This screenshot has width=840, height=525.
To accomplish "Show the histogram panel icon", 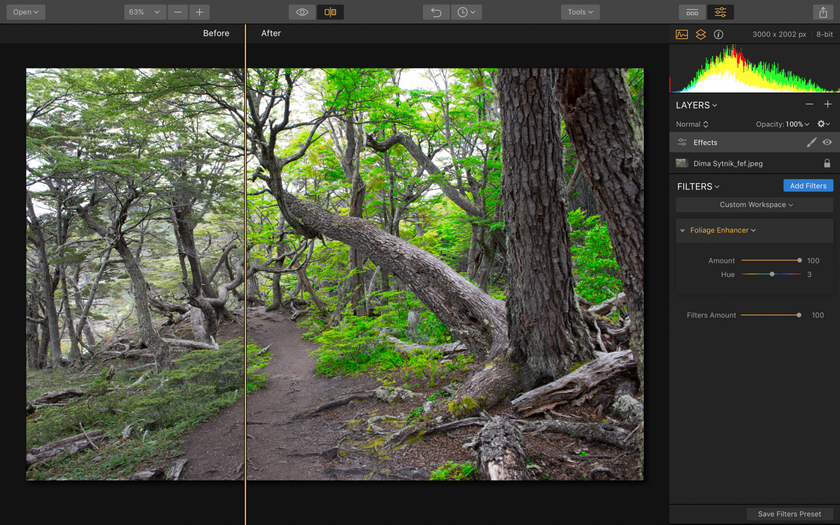I will coord(681,34).
